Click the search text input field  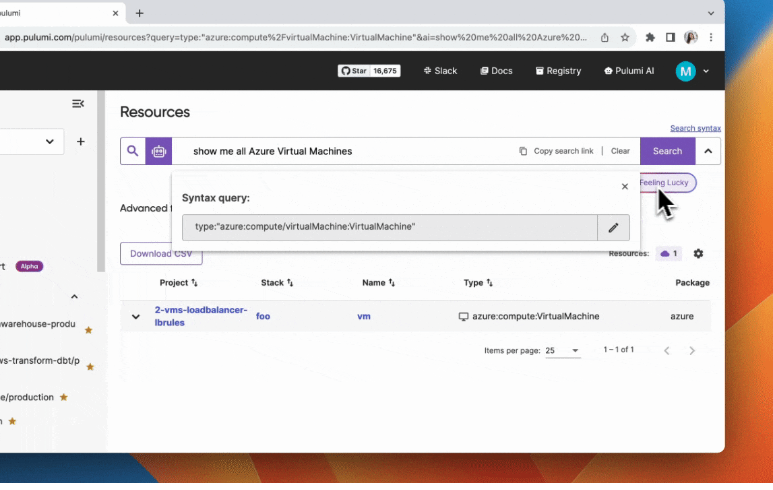tap(345, 151)
